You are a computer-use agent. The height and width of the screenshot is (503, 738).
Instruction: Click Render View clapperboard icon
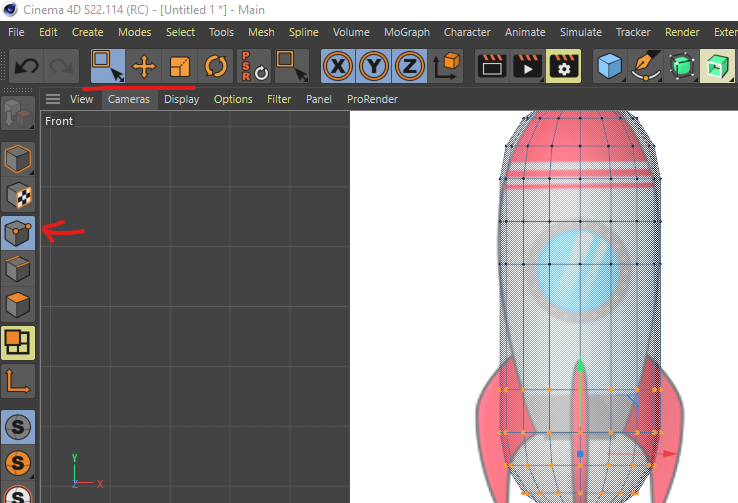pos(492,66)
